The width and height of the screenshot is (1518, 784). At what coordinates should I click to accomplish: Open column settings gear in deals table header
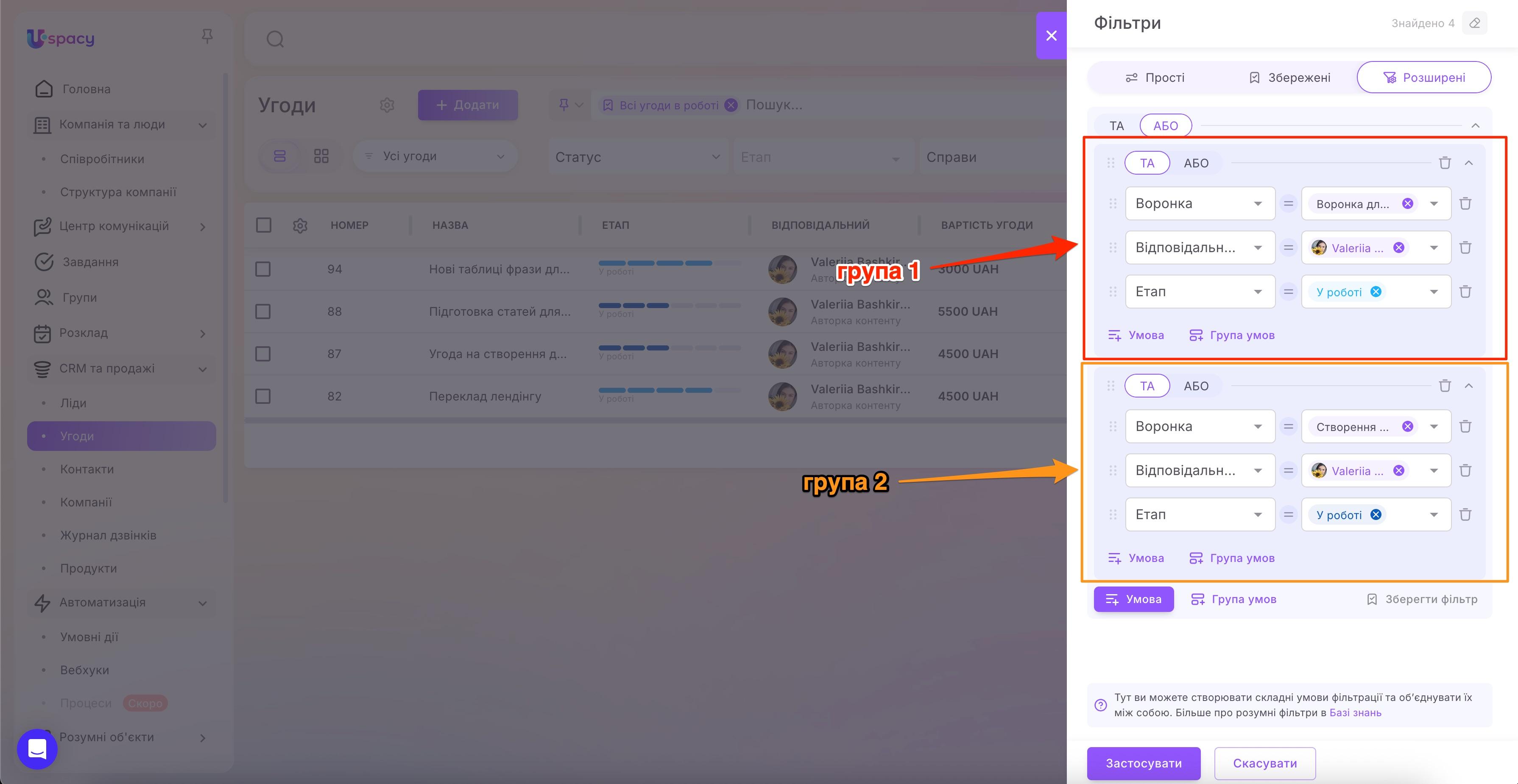pyautogui.click(x=301, y=225)
